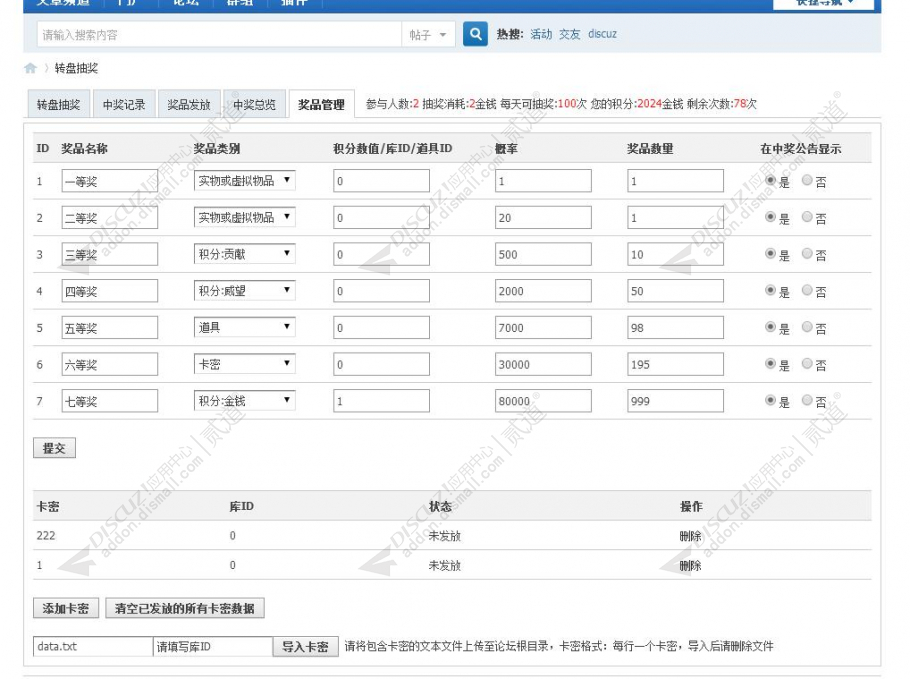Click the 未发放 status of card 222

click(x=445, y=536)
